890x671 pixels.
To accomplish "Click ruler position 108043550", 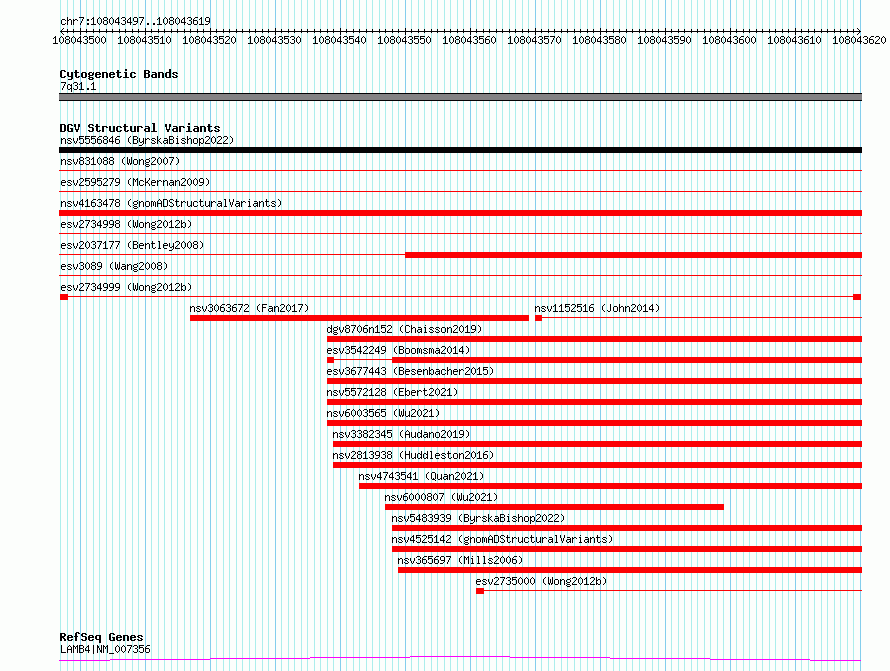I will 404,40.
